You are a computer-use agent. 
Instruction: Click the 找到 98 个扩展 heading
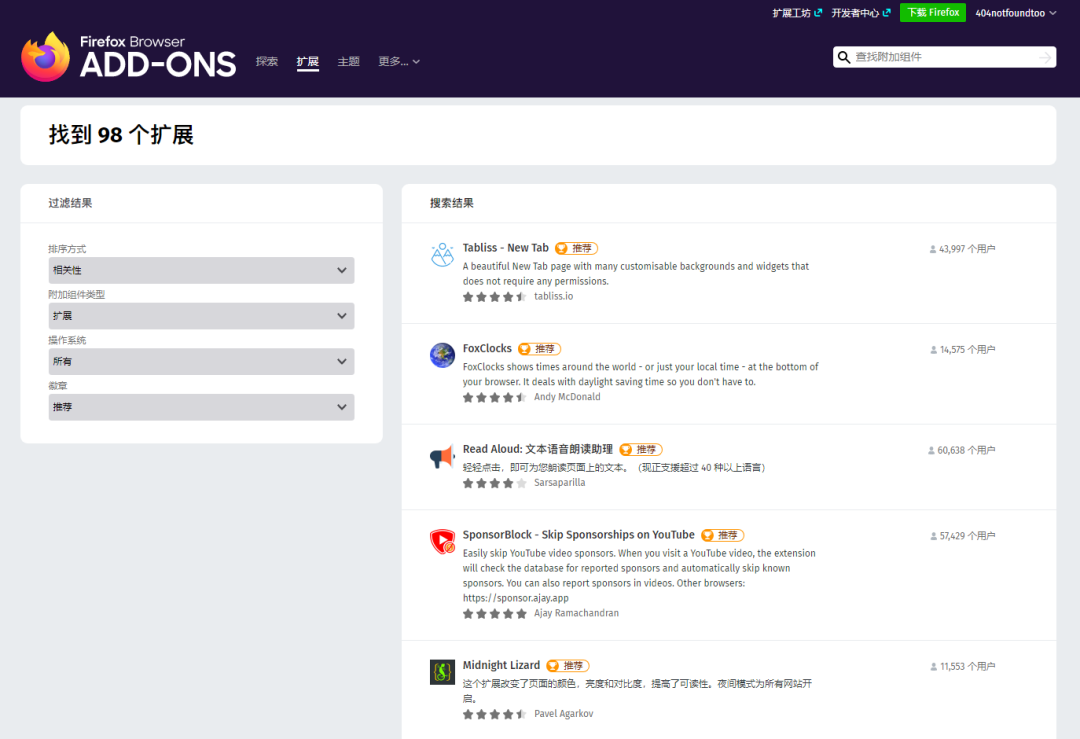tap(121, 135)
